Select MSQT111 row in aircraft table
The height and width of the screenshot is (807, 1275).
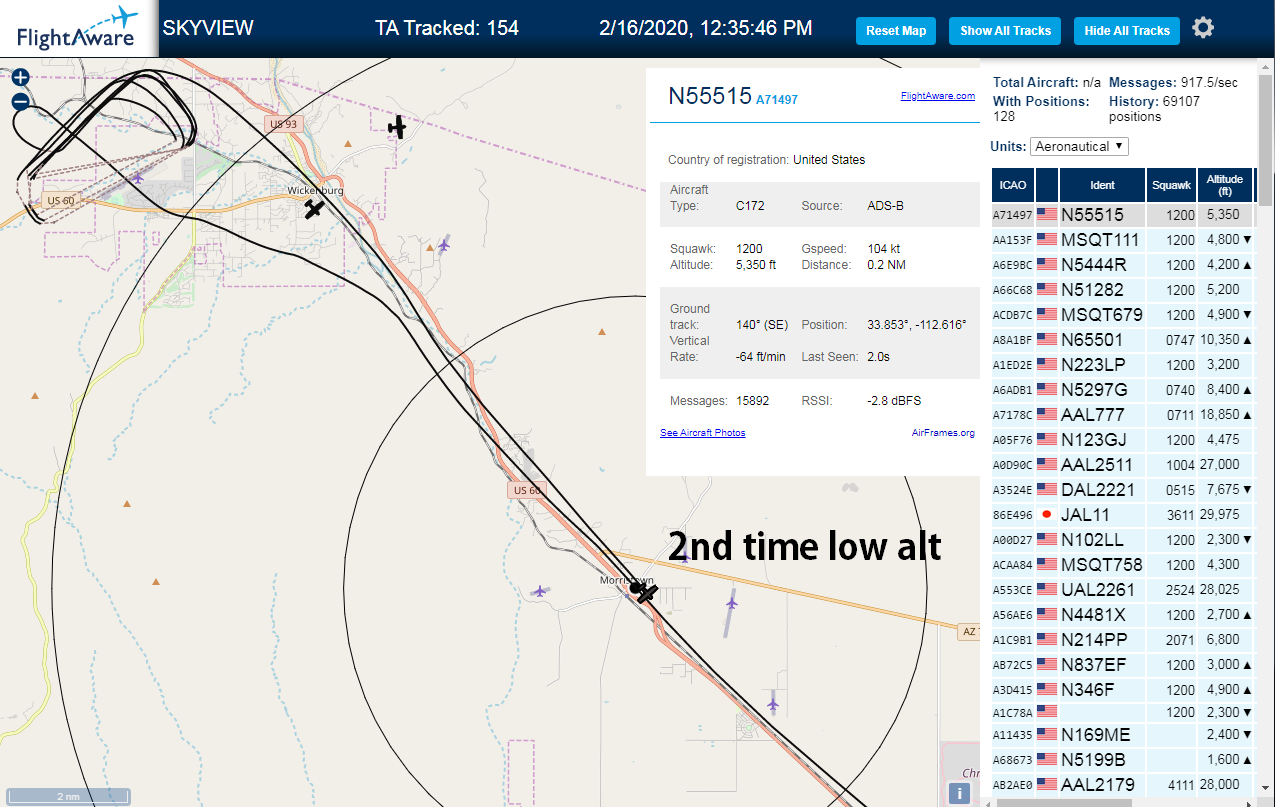pos(1122,239)
